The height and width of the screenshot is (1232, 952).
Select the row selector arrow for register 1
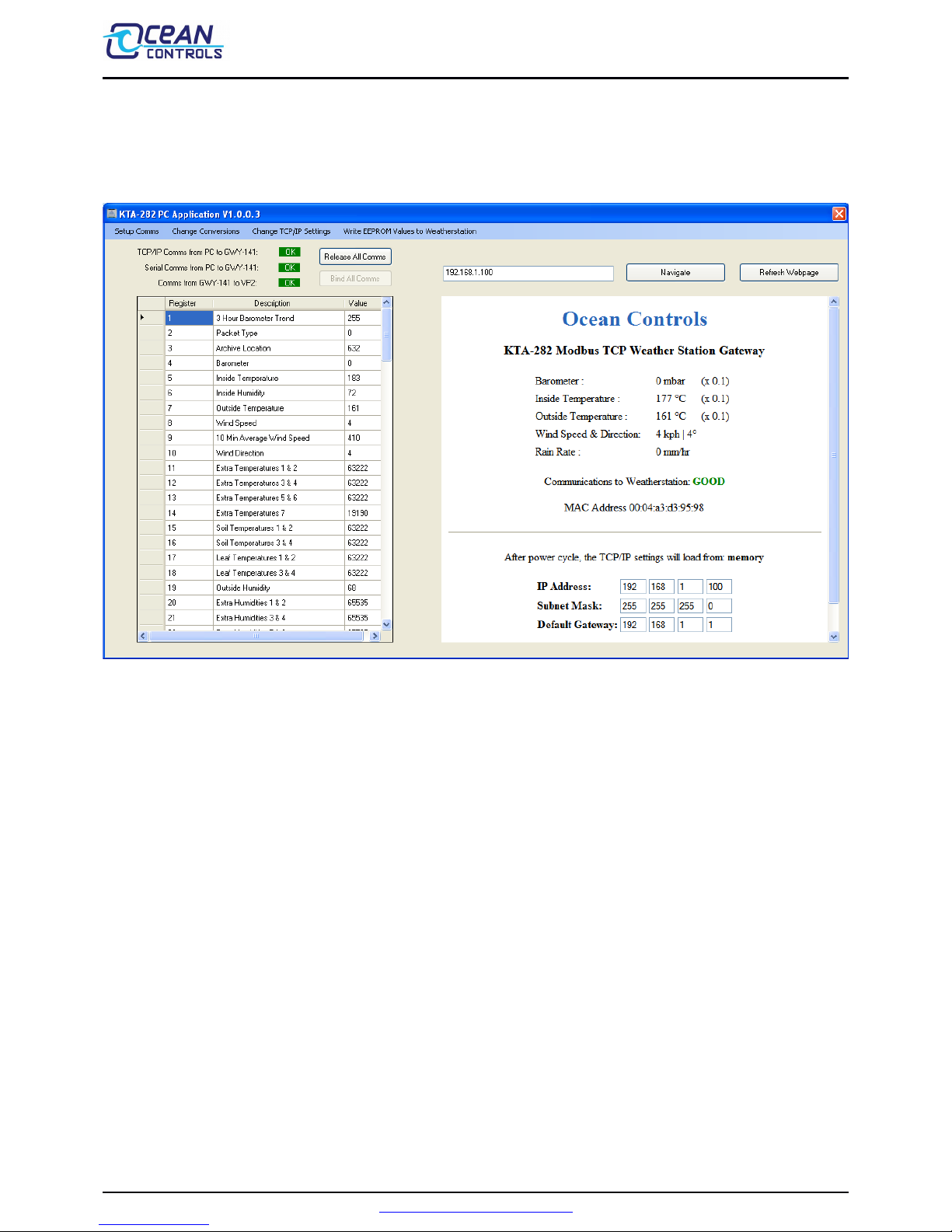(x=151, y=318)
